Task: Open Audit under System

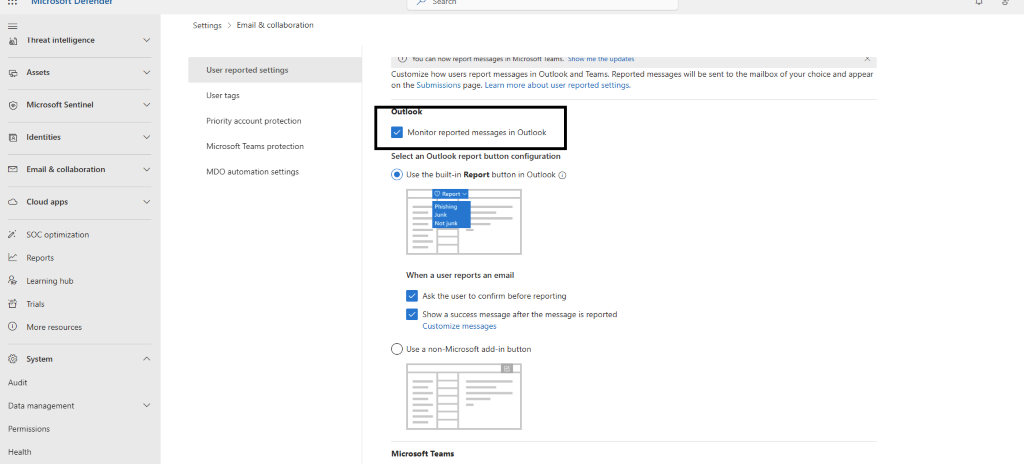Action: pyautogui.click(x=18, y=382)
